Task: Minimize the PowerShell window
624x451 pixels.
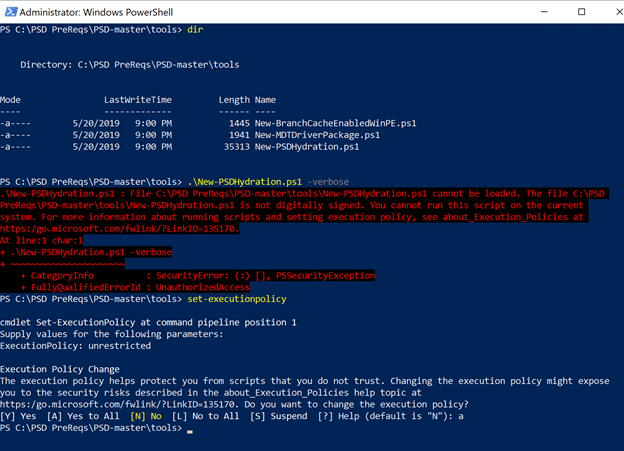Action: click(544, 12)
